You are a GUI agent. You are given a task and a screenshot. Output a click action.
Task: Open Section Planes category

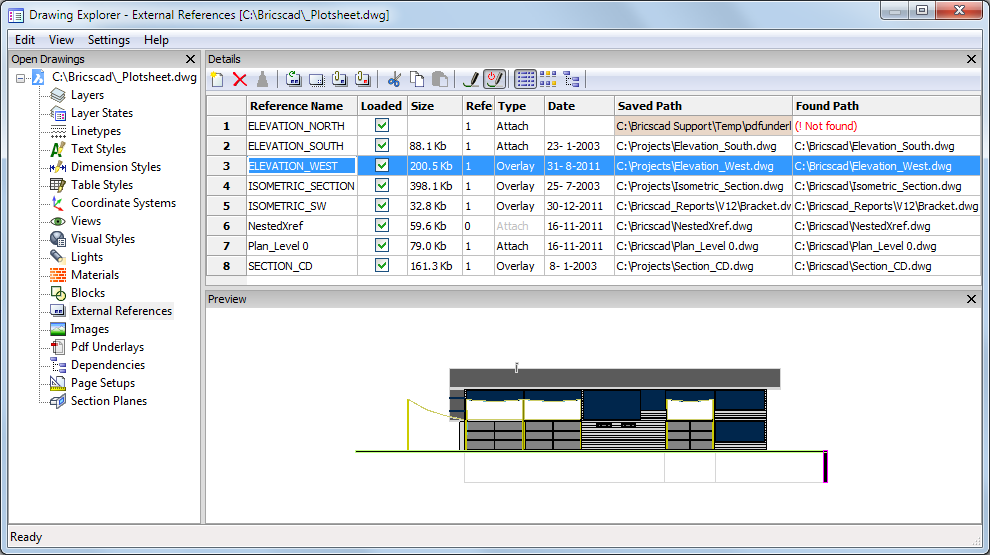click(x=109, y=401)
